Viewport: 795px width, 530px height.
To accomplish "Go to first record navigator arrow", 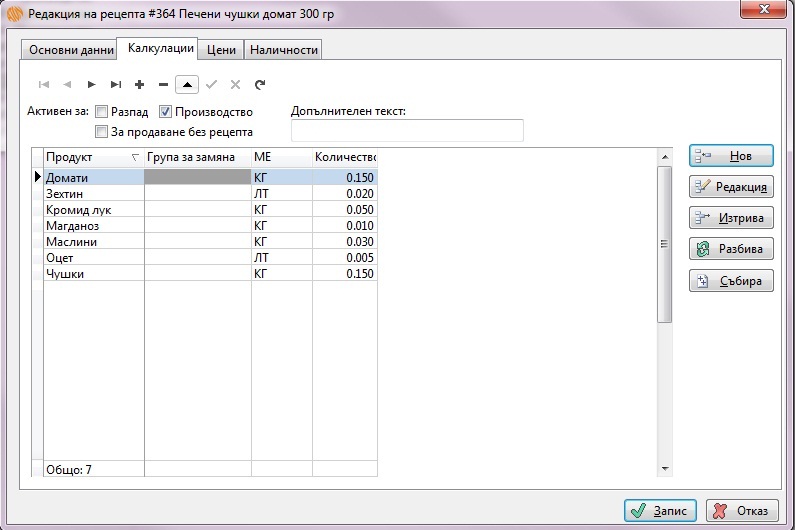I will coord(43,85).
